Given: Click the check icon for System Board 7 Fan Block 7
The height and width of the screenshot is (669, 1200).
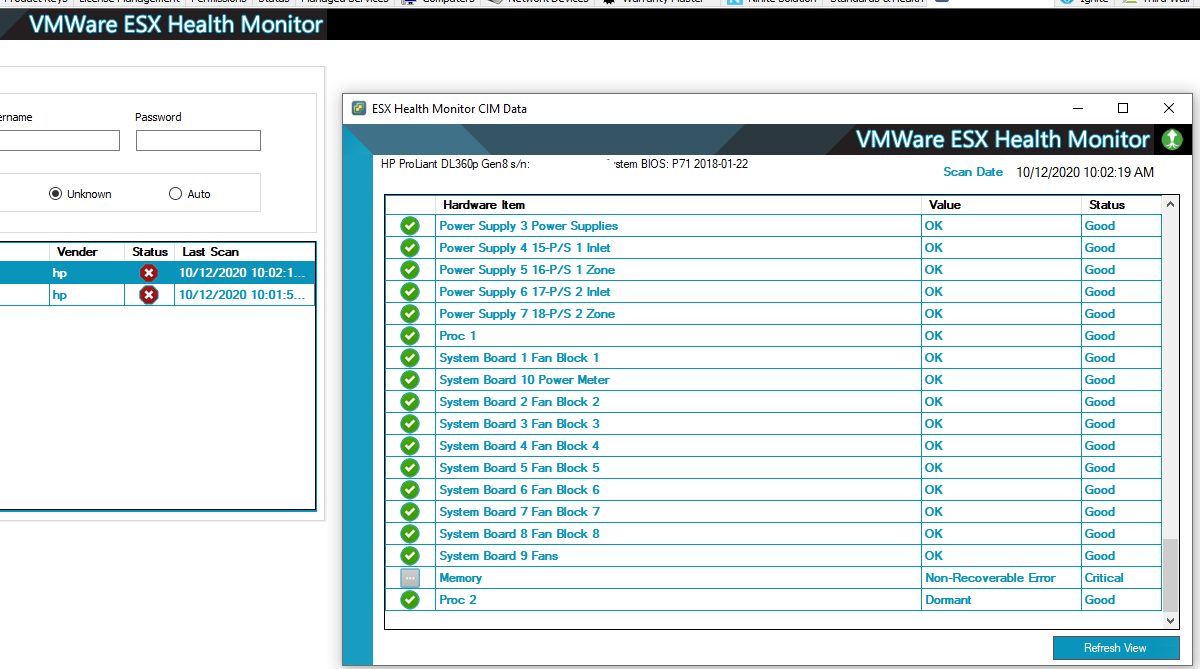Looking at the screenshot, I should [x=410, y=512].
